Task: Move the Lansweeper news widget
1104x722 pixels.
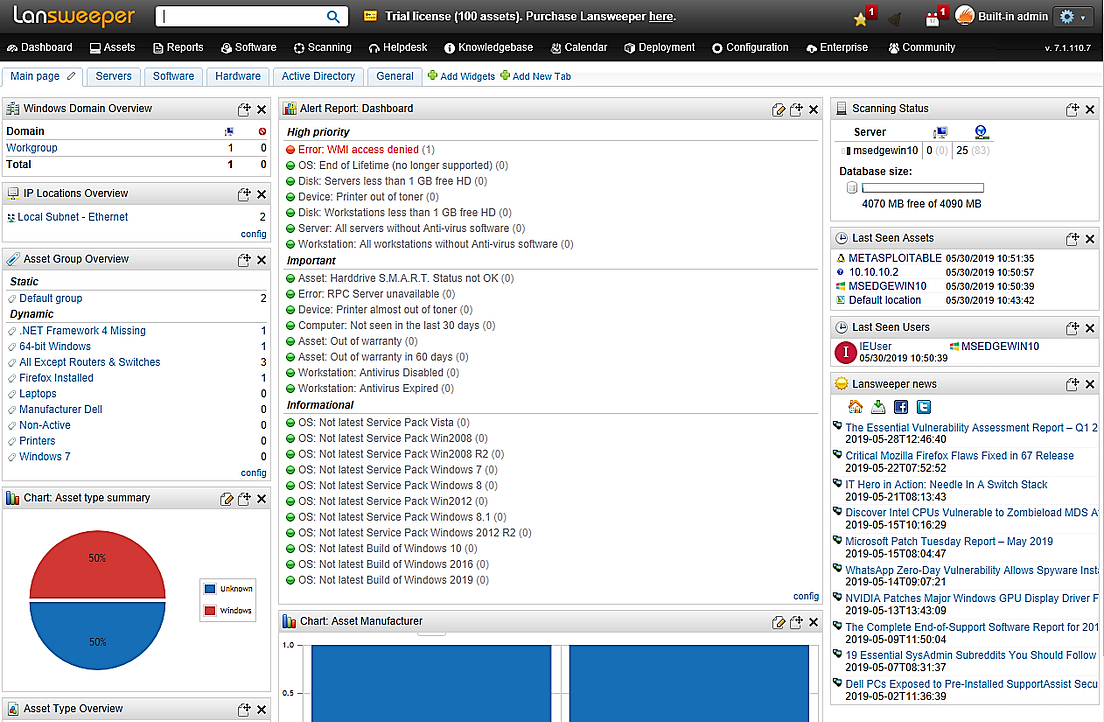Action: [1072, 384]
